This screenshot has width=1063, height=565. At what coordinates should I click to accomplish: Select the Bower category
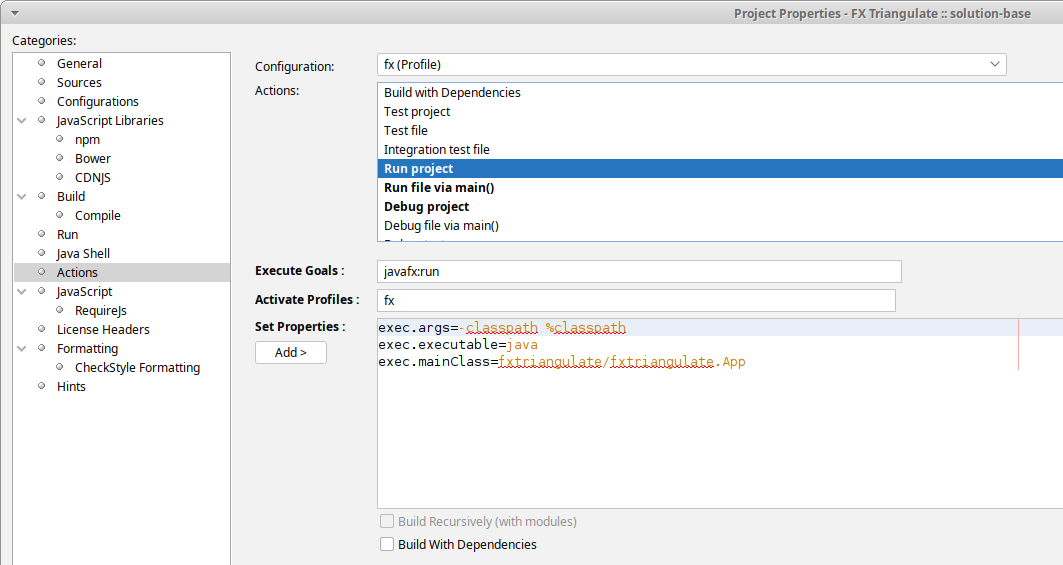93,158
